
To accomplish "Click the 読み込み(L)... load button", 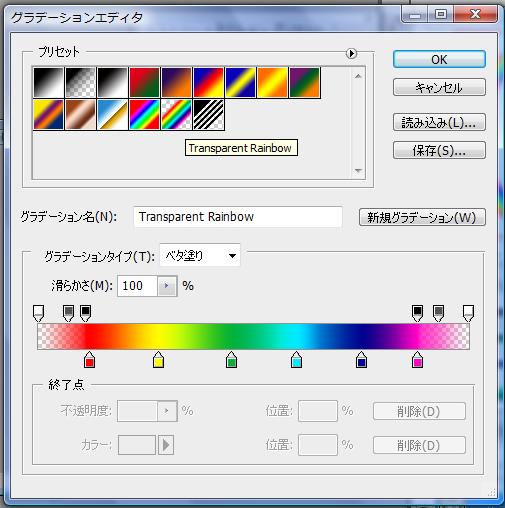I will click(439, 122).
